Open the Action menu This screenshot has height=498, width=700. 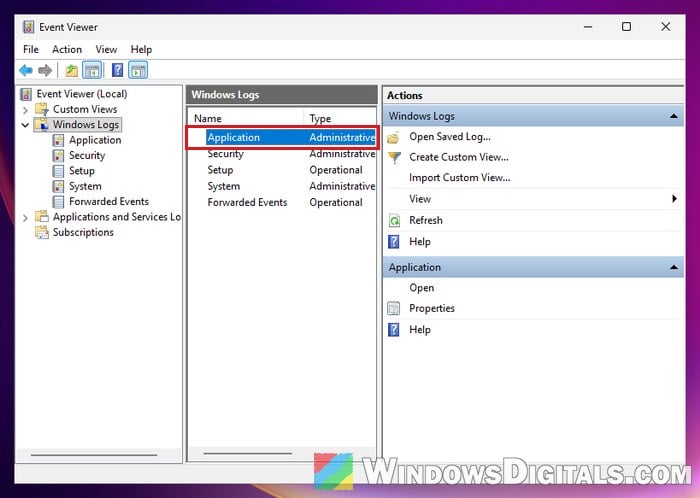[67, 50]
